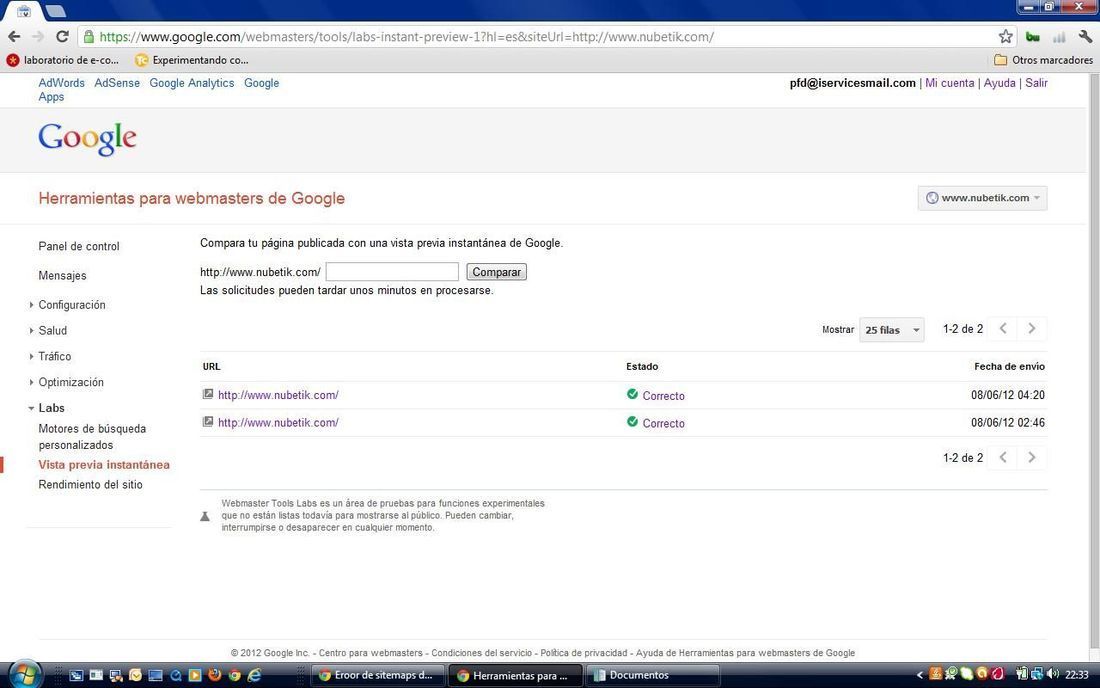
Task: Open the Windows Start menu orb
Action: (x=25, y=675)
